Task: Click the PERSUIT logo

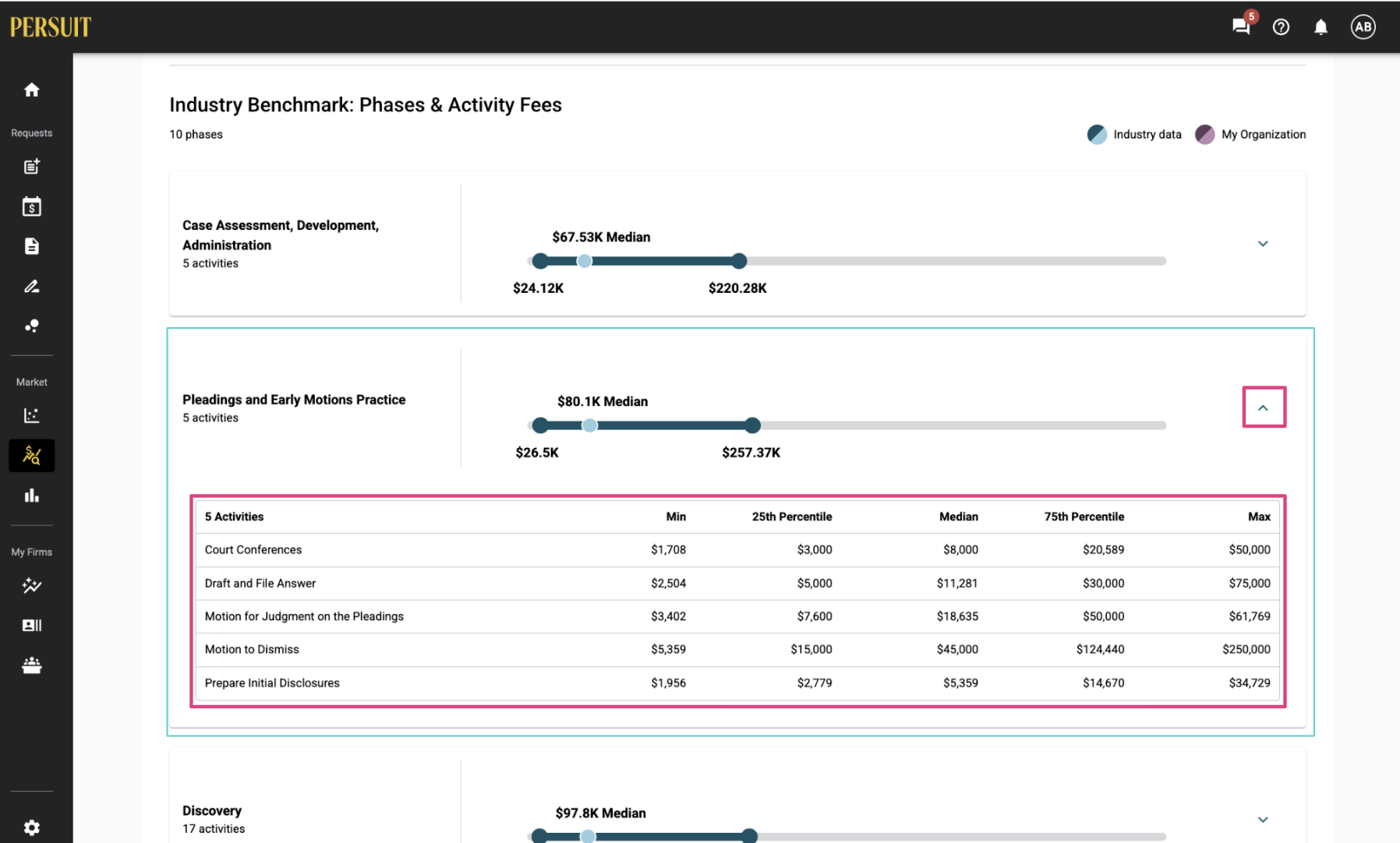Action: coord(51,27)
